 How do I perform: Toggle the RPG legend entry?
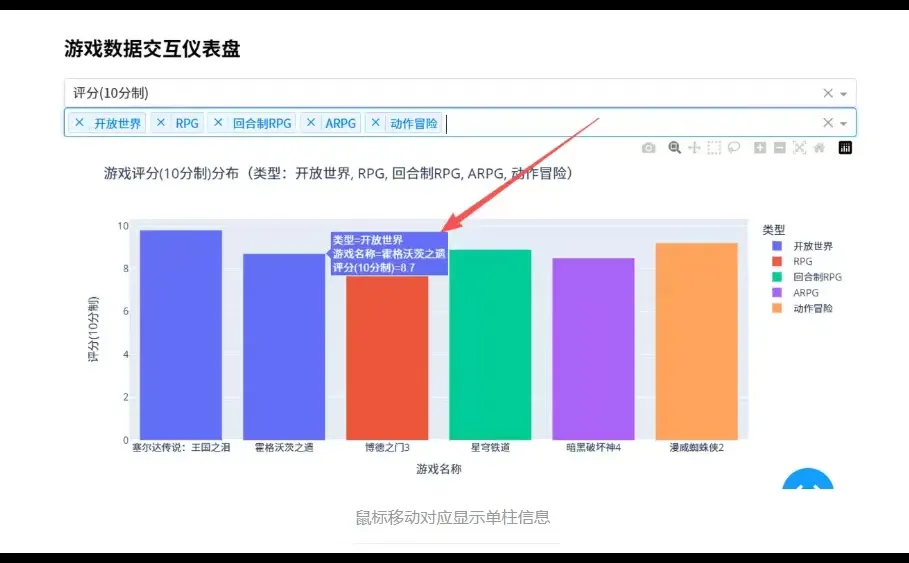click(792, 261)
